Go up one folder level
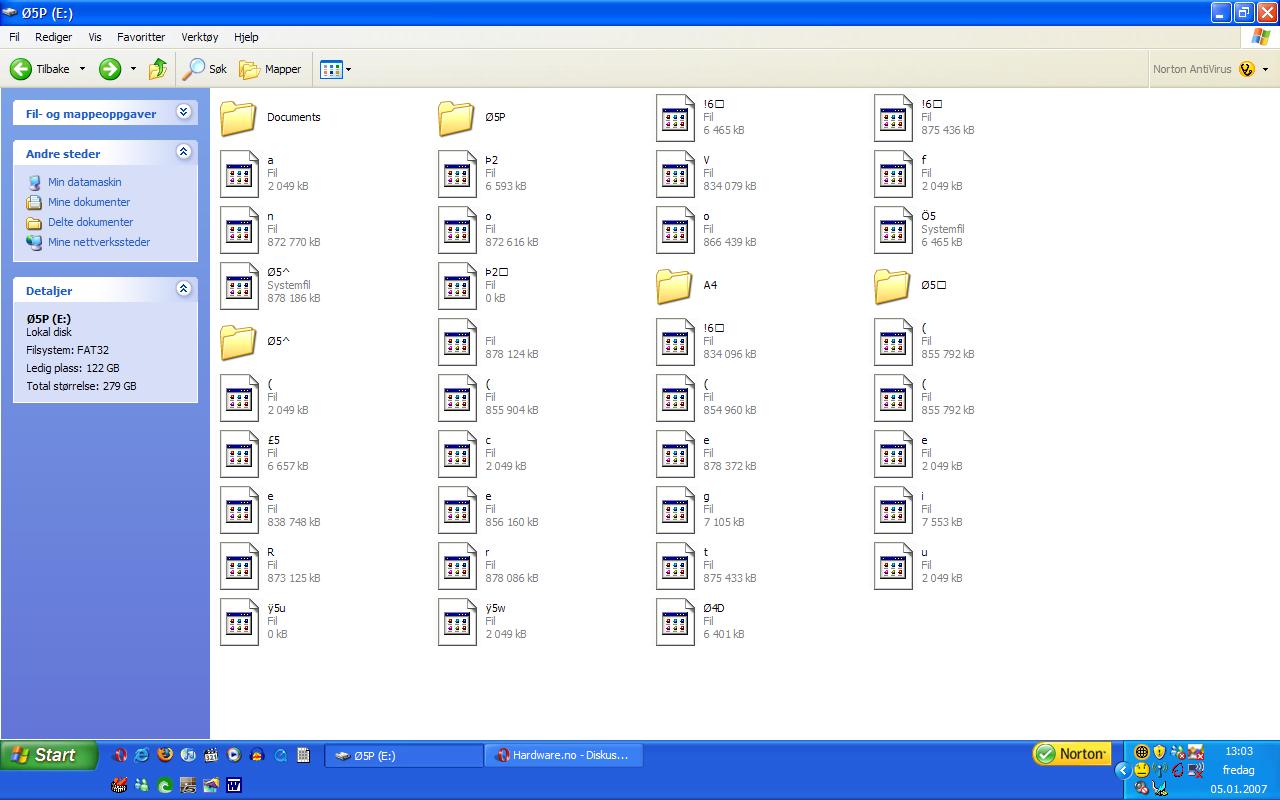This screenshot has width=1280, height=800. [x=158, y=69]
